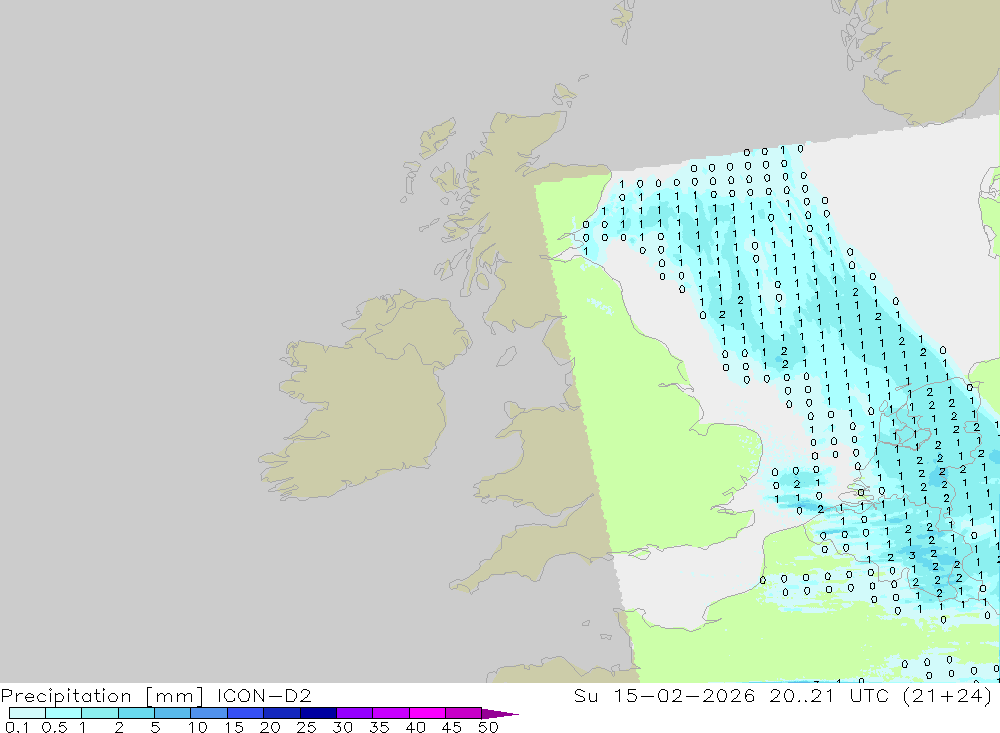Click the date '15-02-2026' in footer

[x=684, y=695]
